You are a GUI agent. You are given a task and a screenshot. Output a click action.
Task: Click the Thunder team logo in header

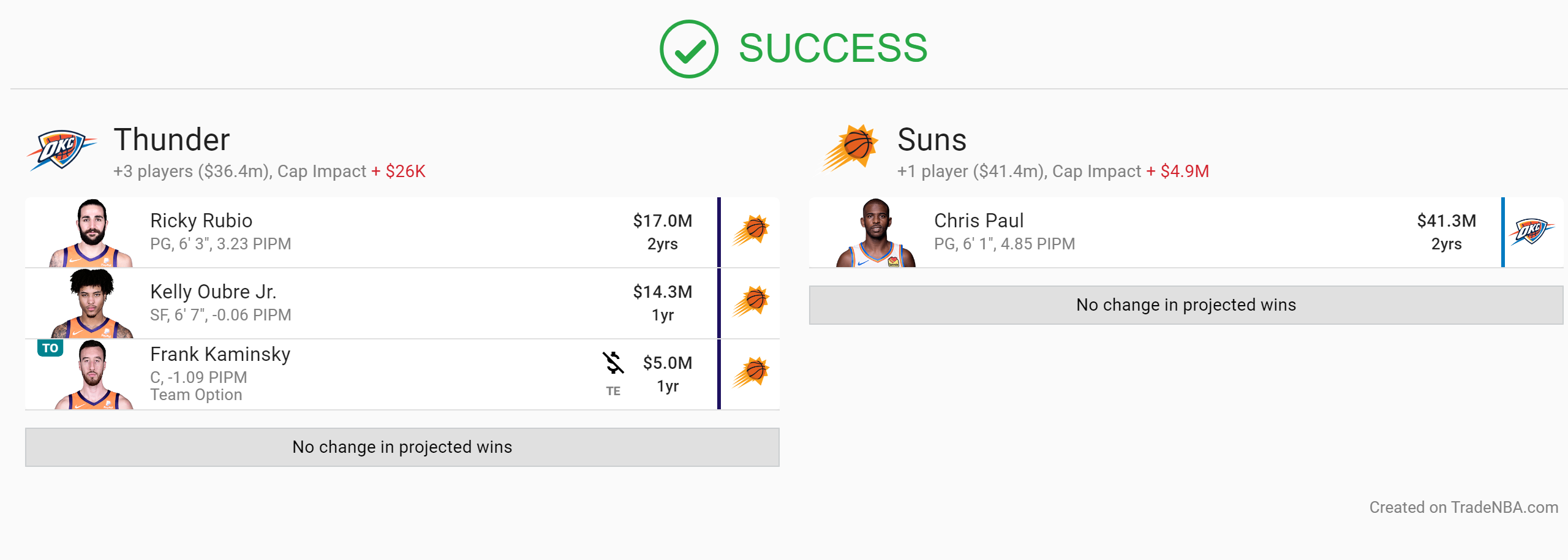pos(61,149)
